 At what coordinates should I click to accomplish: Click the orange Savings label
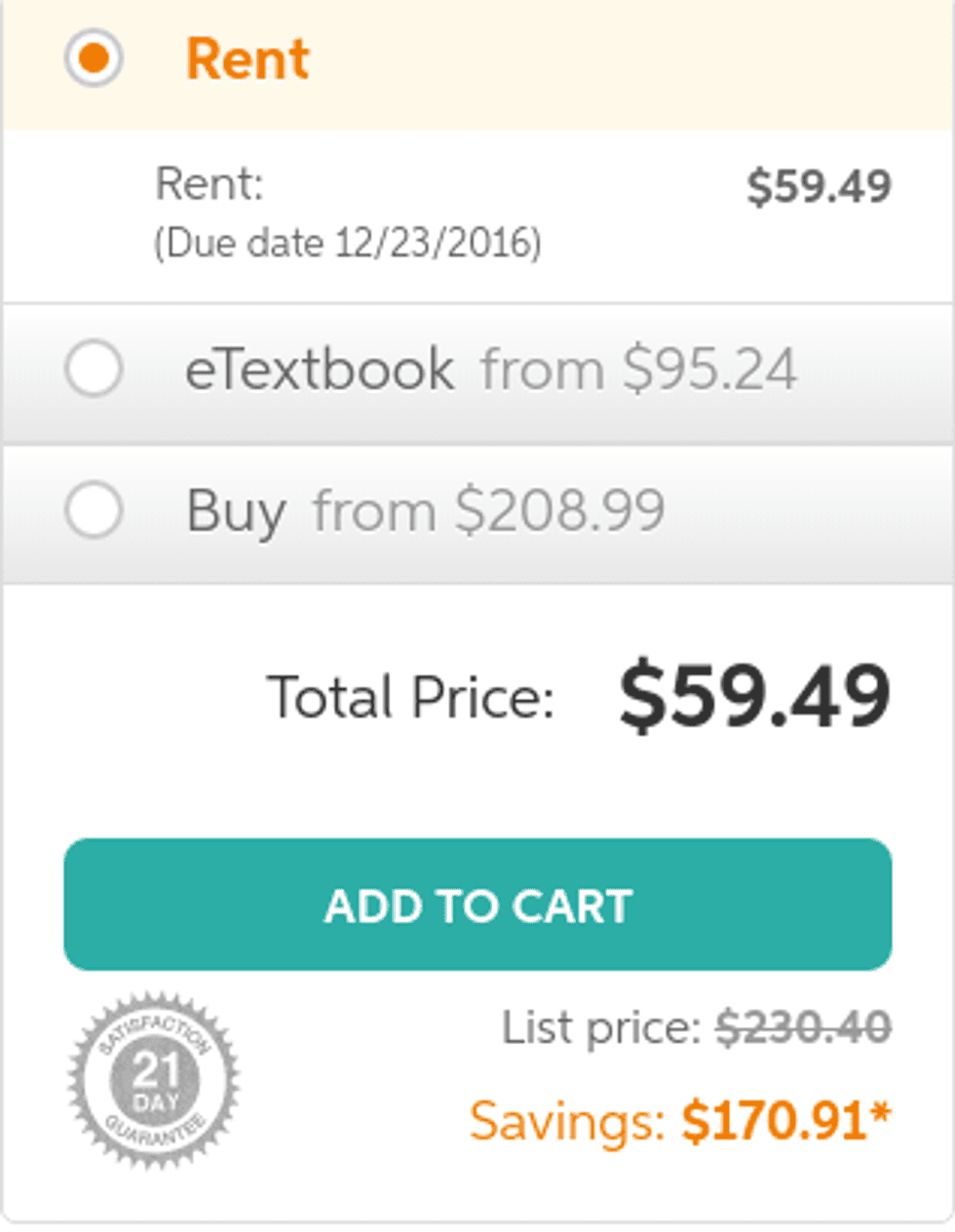click(x=567, y=1121)
